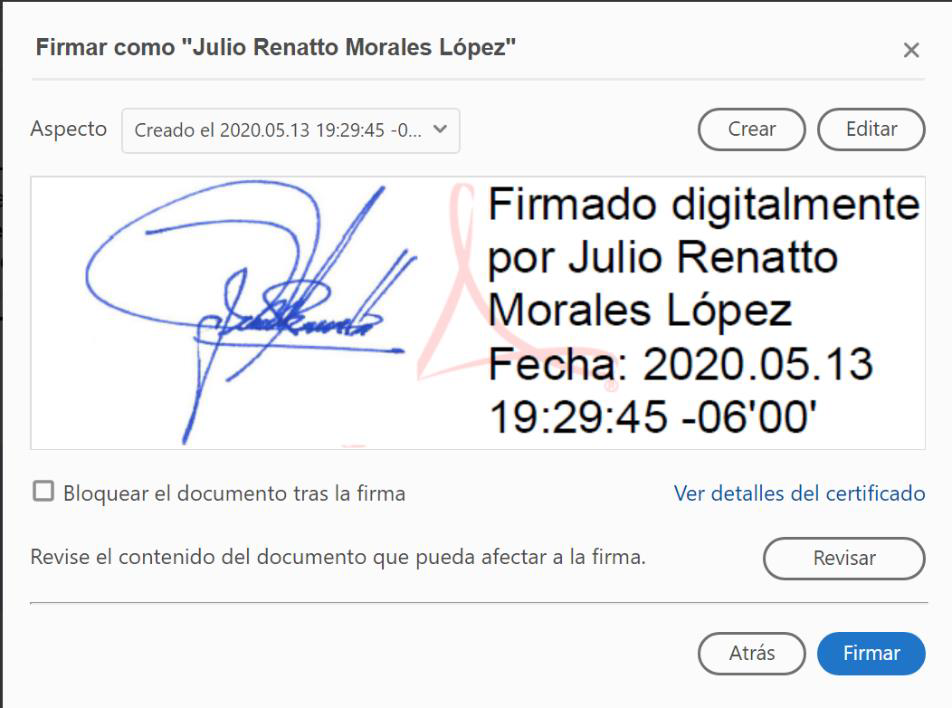Click the blue handwritten signature image
This screenshot has width=952, height=708.
pyautogui.click(x=249, y=313)
